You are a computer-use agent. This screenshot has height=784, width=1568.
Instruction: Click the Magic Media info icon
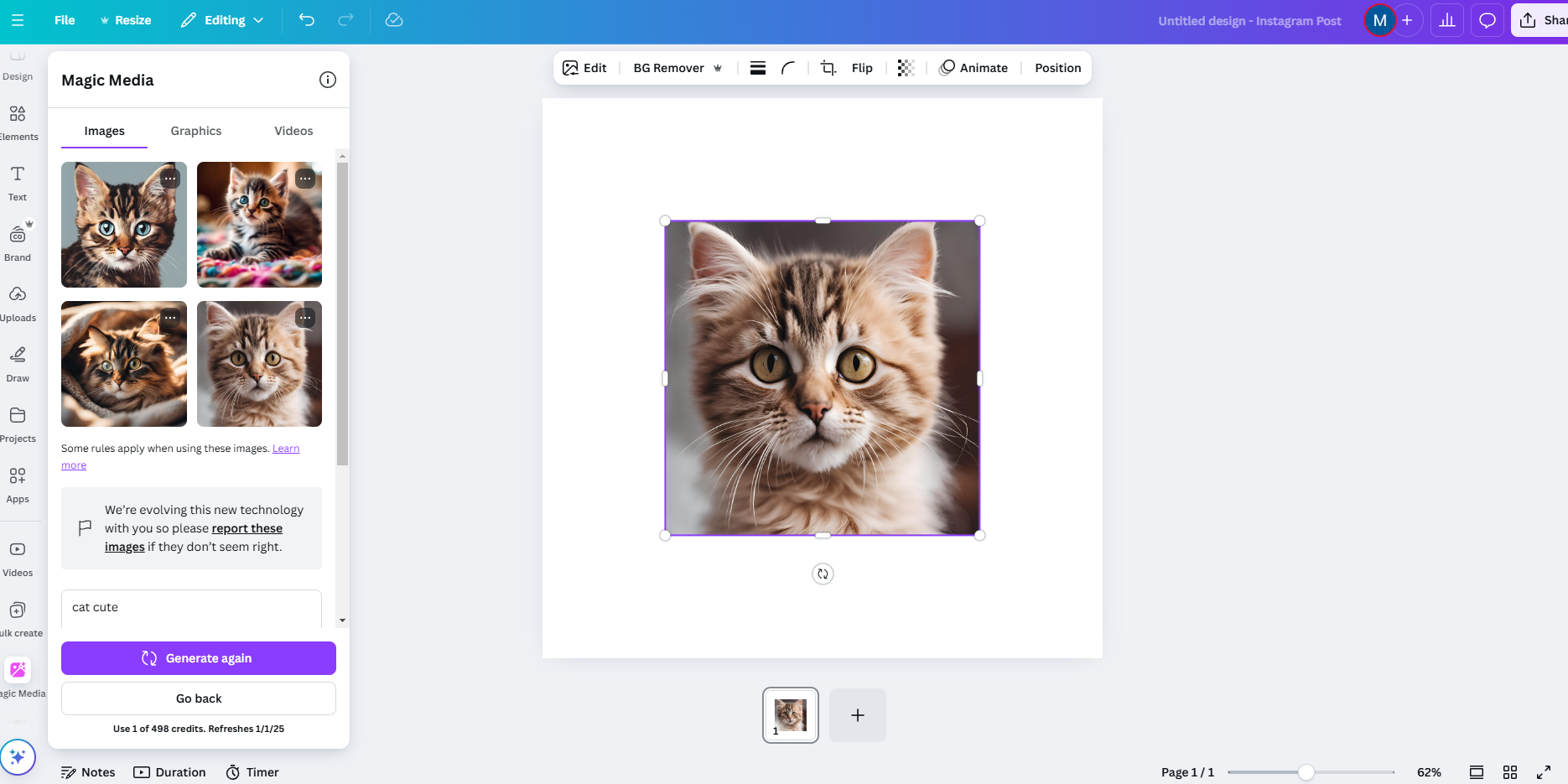tap(328, 80)
